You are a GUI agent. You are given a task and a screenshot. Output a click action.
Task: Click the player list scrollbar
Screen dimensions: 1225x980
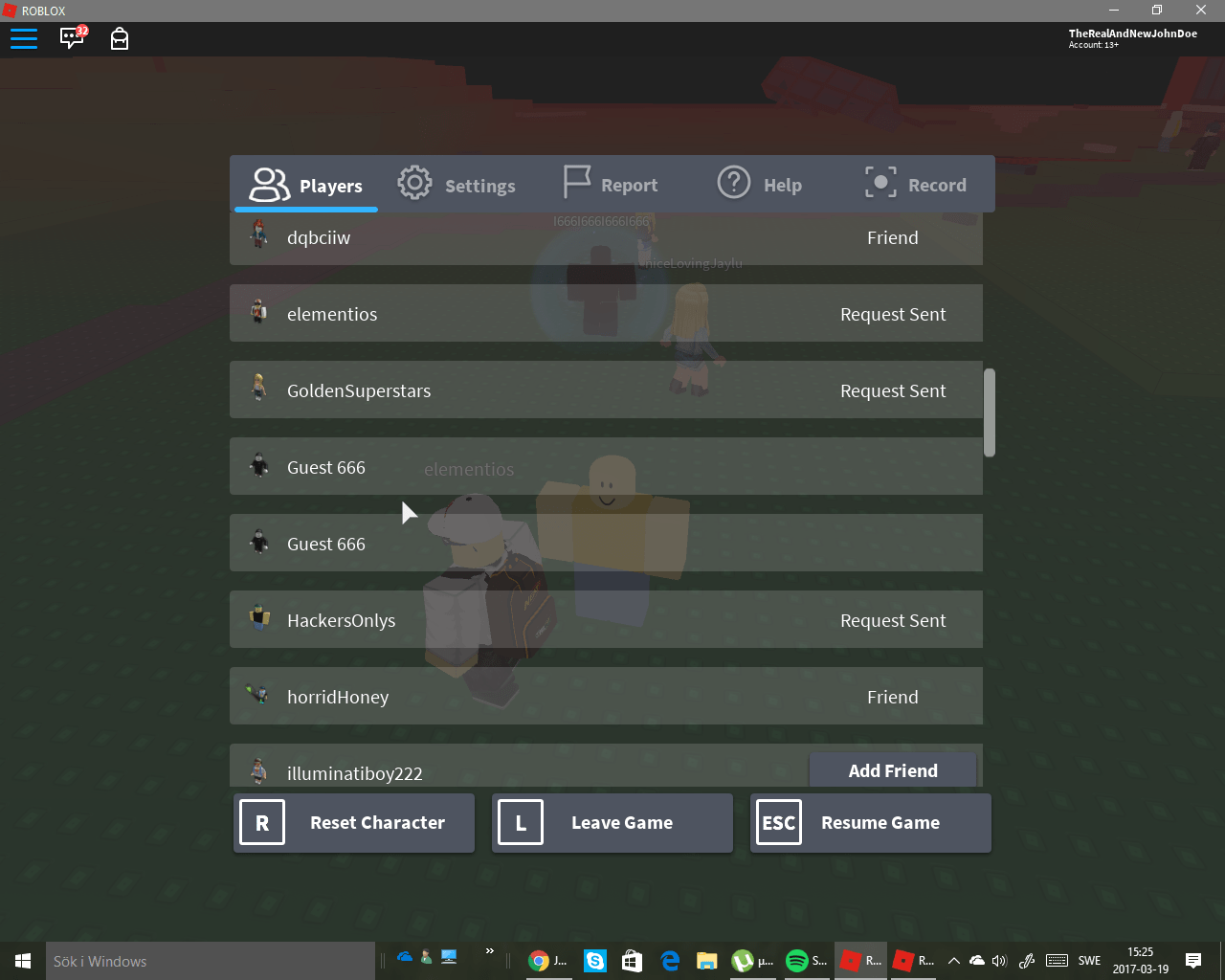(989, 412)
